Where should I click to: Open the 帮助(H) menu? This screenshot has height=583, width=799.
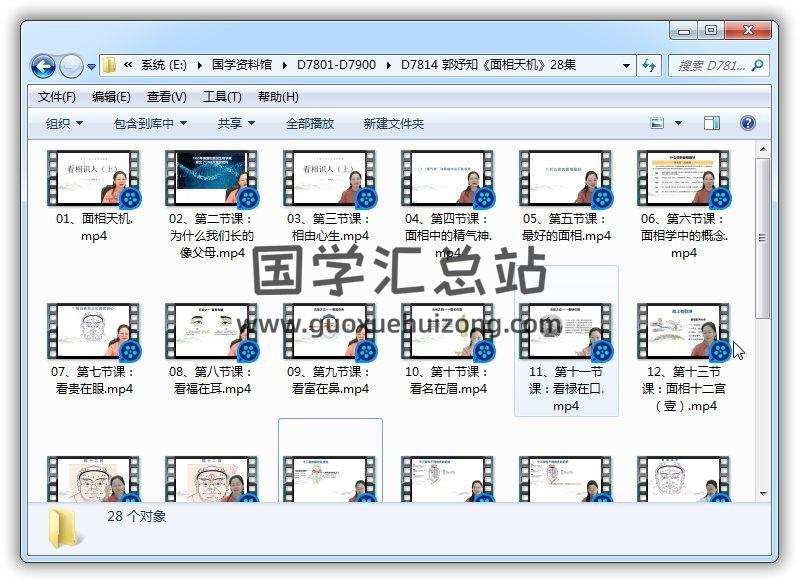[x=278, y=97]
